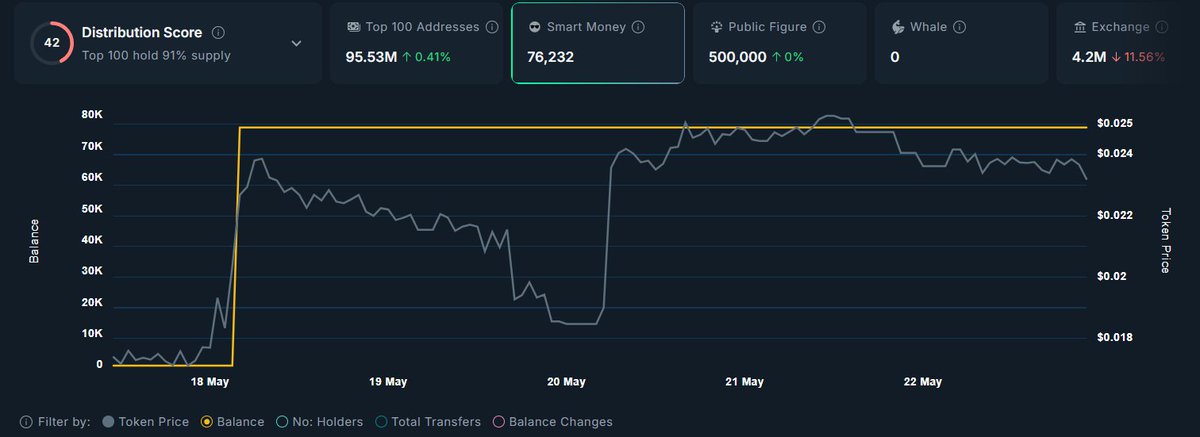This screenshot has height=437, width=1200.
Task: Click the Smart Money info icon
Action: (638, 27)
